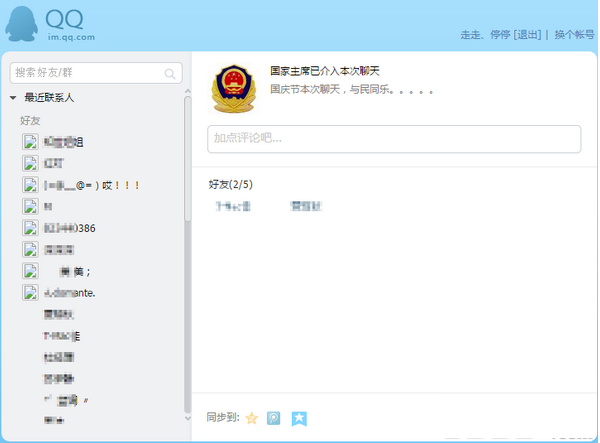Click the 加点评论吧 comment box

coord(393,139)
